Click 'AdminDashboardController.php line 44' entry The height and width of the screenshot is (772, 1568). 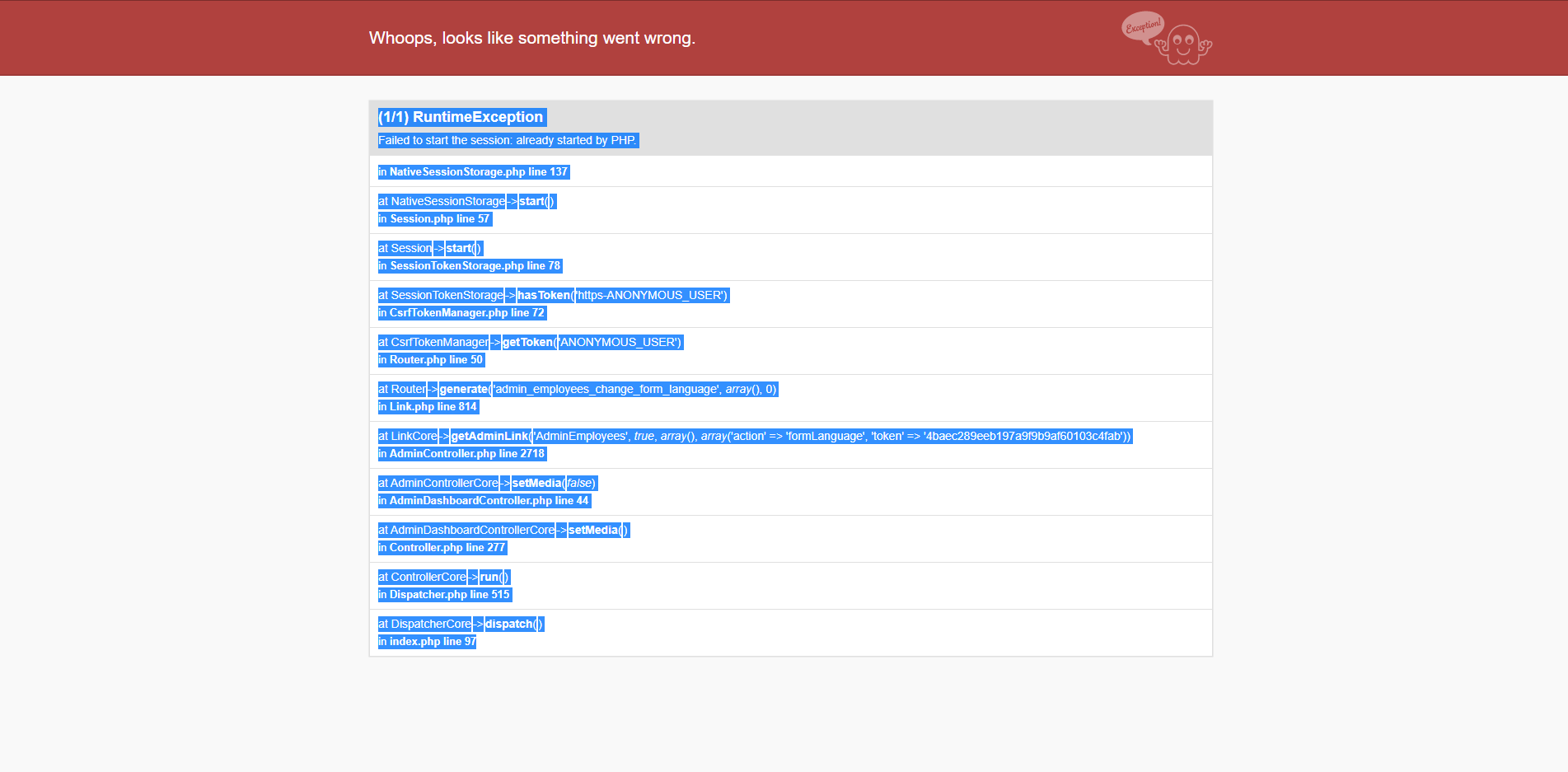(489, 501)
